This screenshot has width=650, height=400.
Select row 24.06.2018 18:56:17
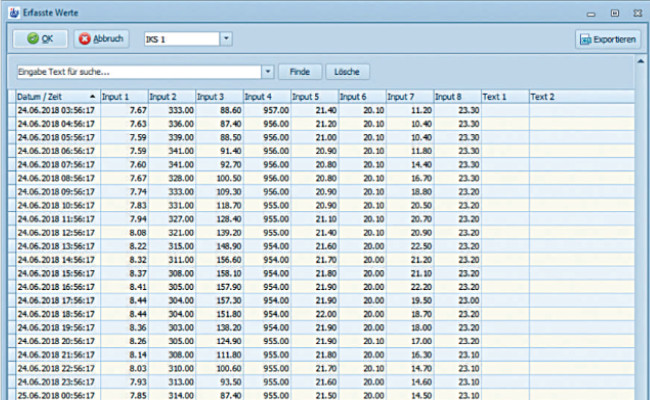[x=321, y=314]
